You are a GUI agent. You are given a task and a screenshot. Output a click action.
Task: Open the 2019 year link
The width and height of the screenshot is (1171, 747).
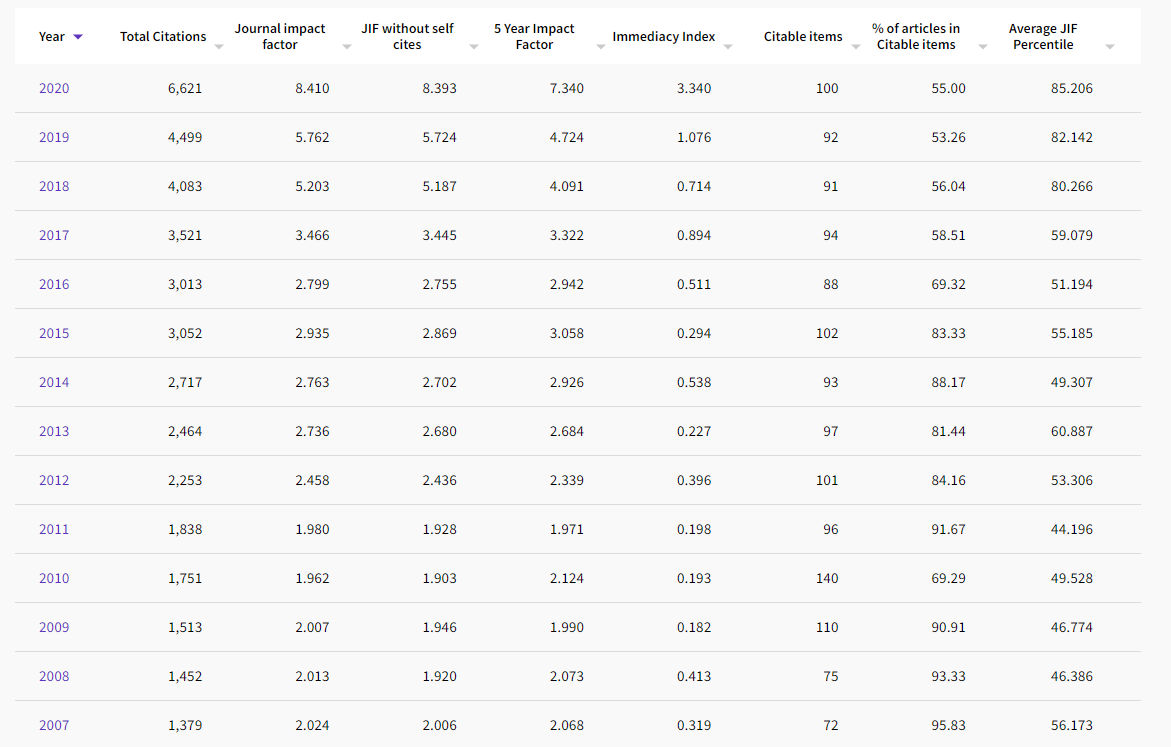pyautogui.click(x=54, y=137)
